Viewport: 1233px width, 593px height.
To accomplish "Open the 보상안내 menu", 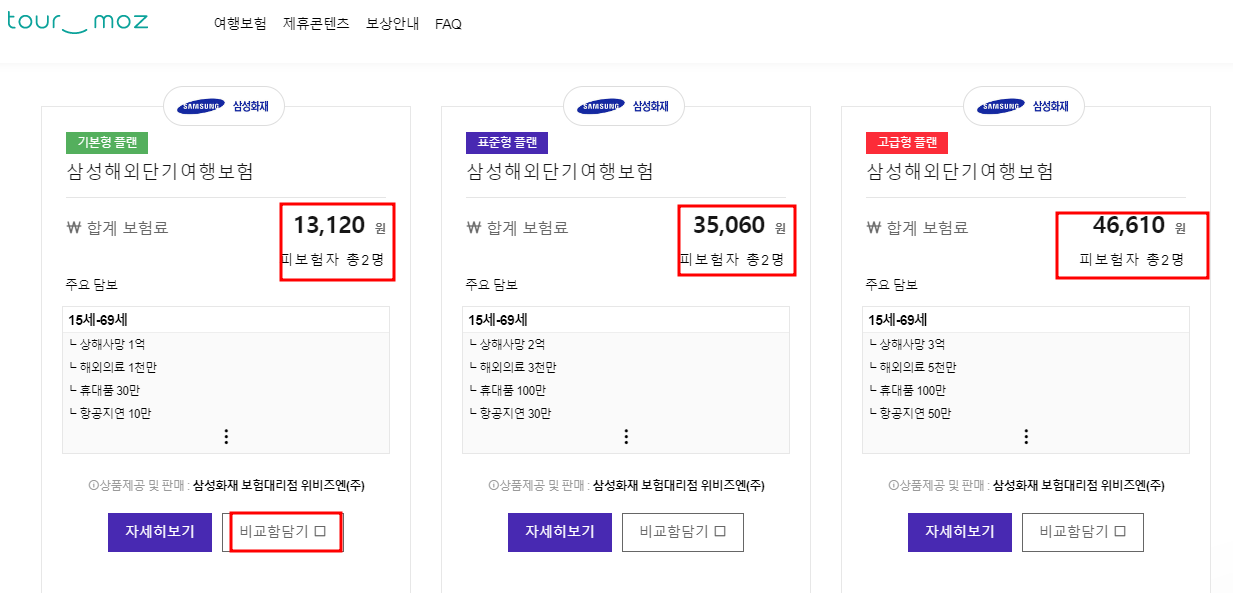I will coord(393,23).
